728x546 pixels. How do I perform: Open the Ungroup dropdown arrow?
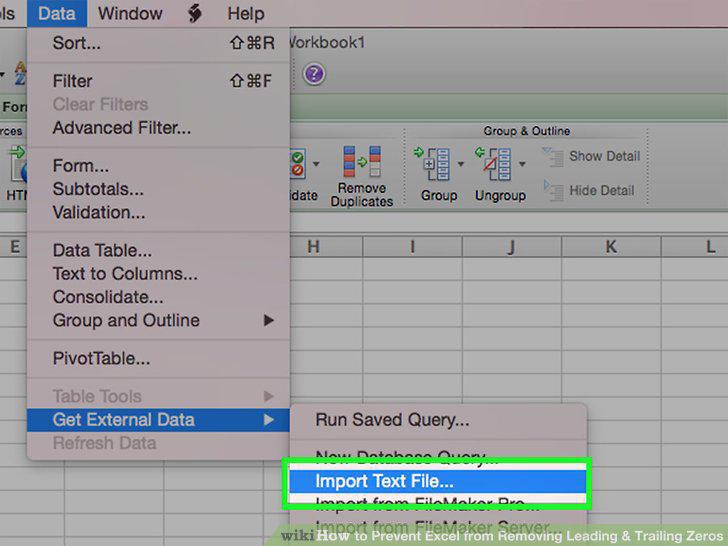pyautogui.click(x=522, y=164)
